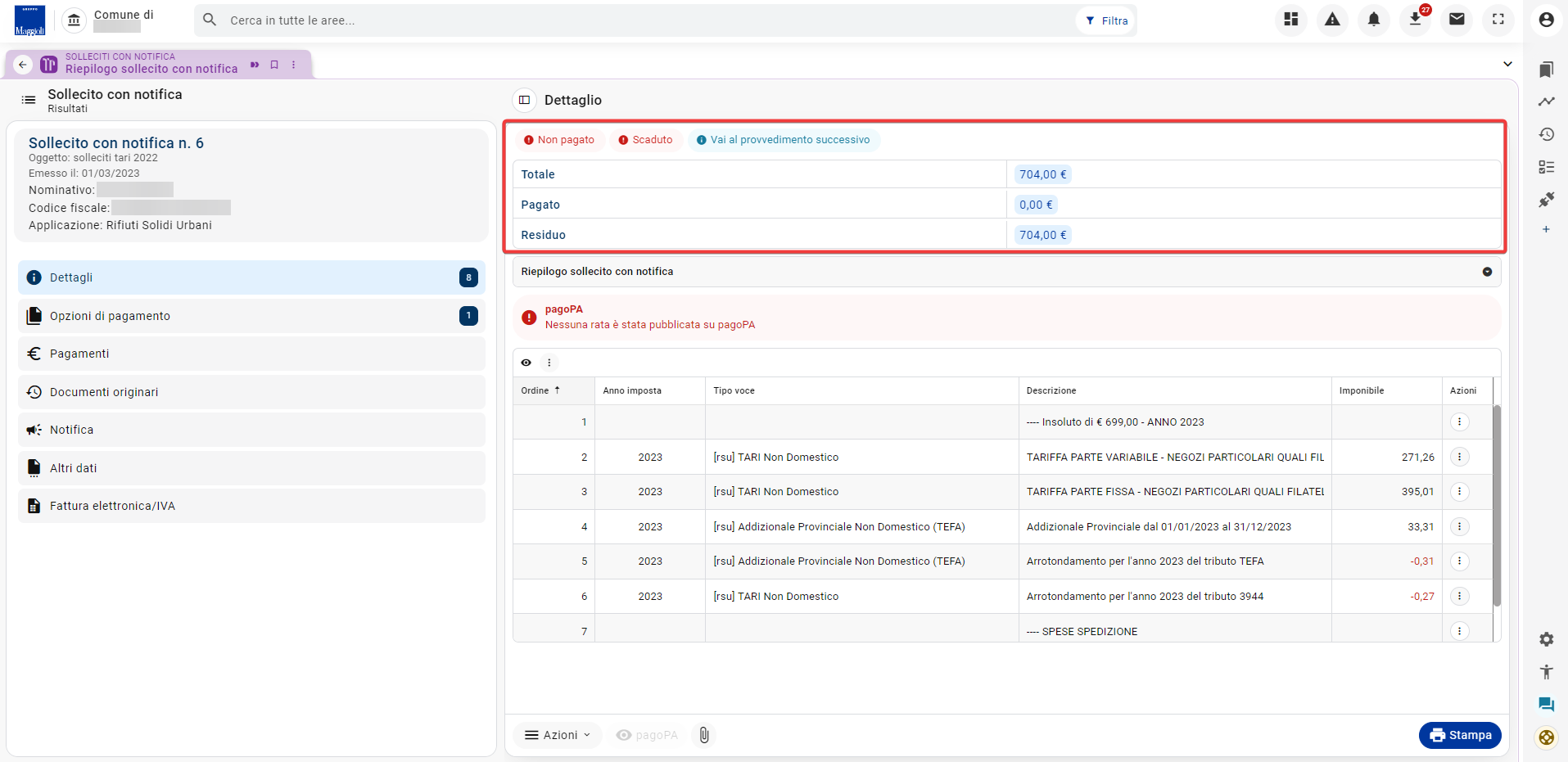Viewport: 1568px width, 762px height.
Task: Go back with the tab arrow
Action: 23,65
